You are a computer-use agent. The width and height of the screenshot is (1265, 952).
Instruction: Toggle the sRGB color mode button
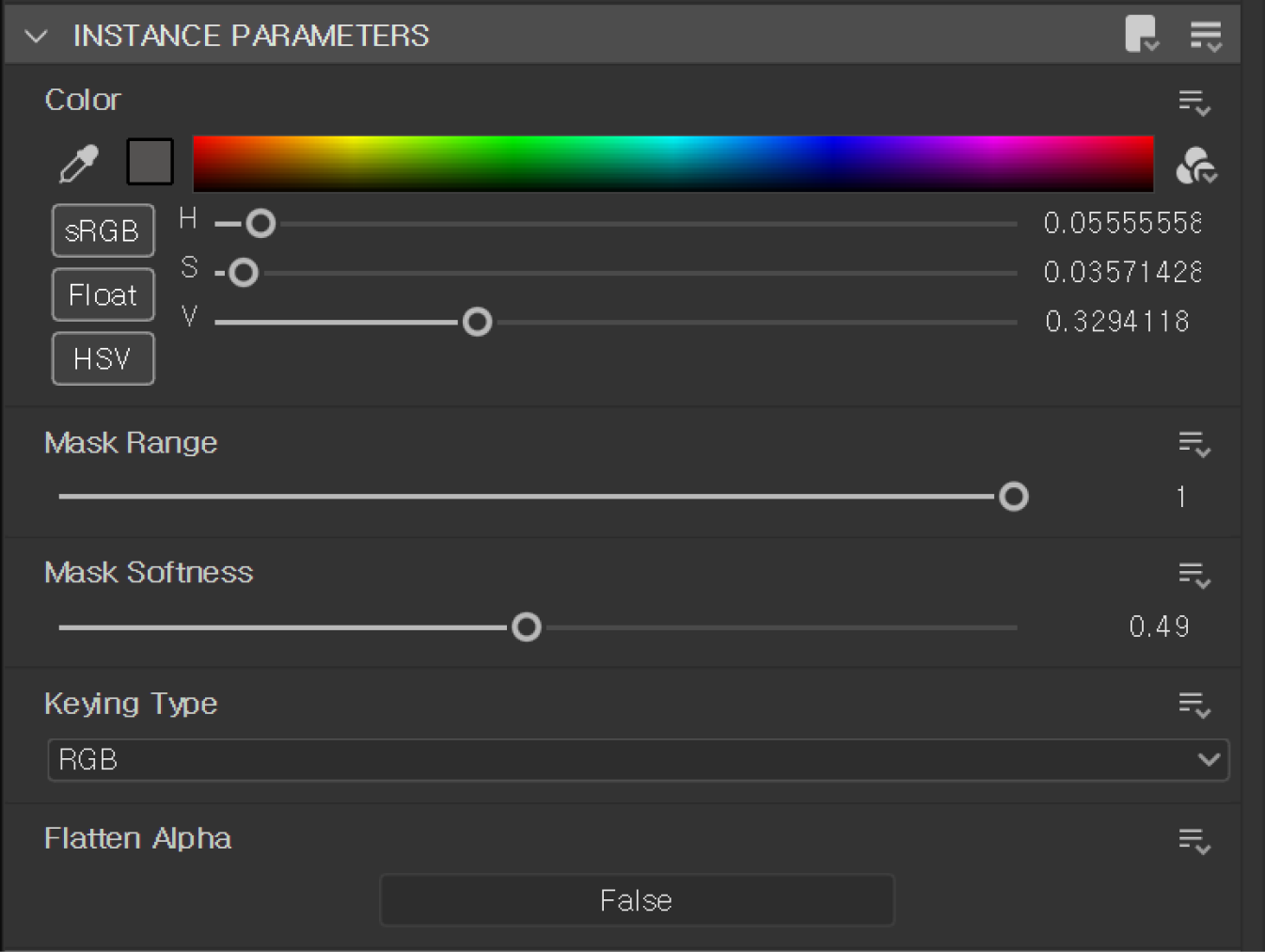tap(103, 230)
